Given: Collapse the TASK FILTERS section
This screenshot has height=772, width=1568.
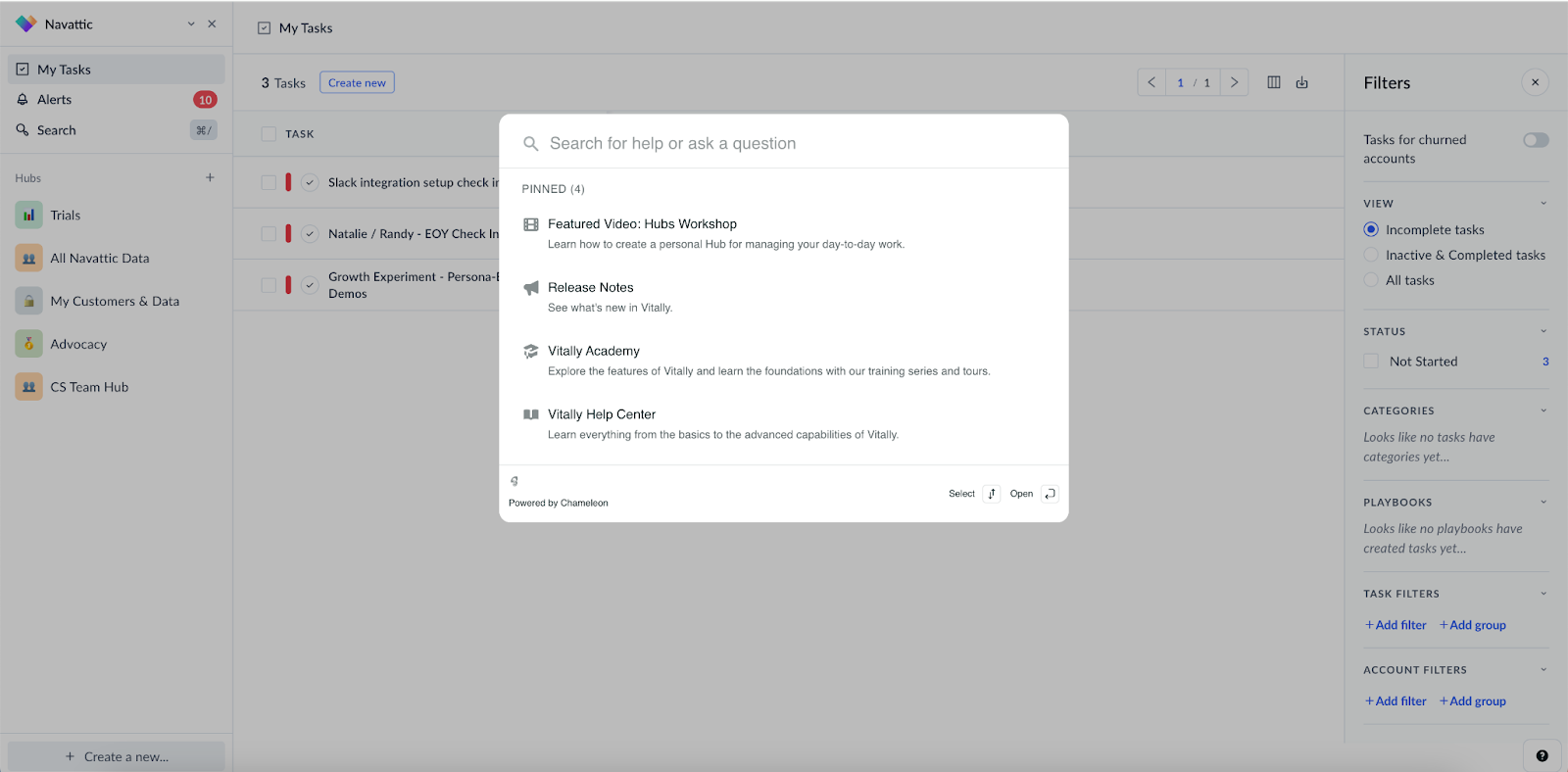Looking at the screenshot, I should coord(1543,594).
